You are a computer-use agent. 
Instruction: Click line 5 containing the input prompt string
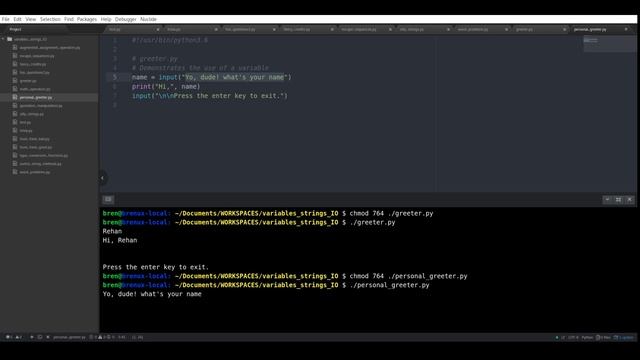click(211, 77)
